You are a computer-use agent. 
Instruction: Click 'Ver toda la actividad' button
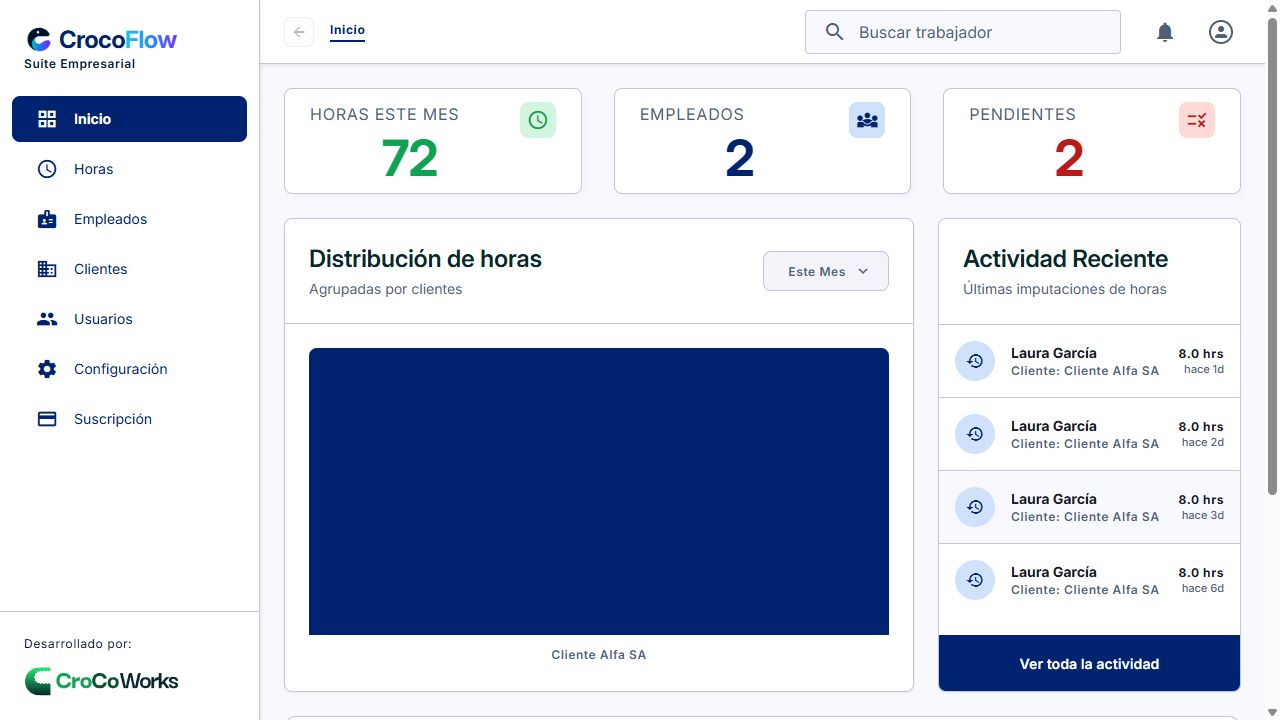(x=1089, y=663)
